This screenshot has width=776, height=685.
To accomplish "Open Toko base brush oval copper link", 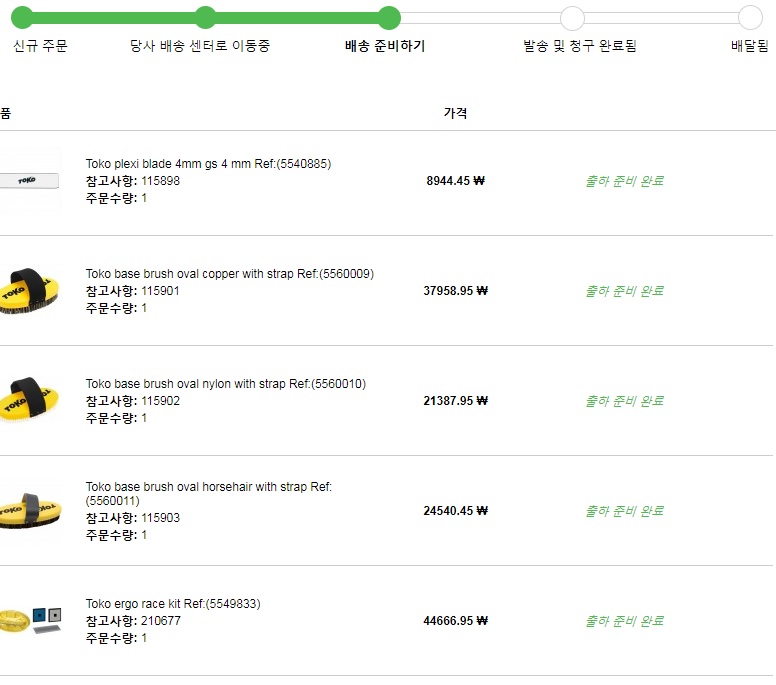I will pos(229,274).
